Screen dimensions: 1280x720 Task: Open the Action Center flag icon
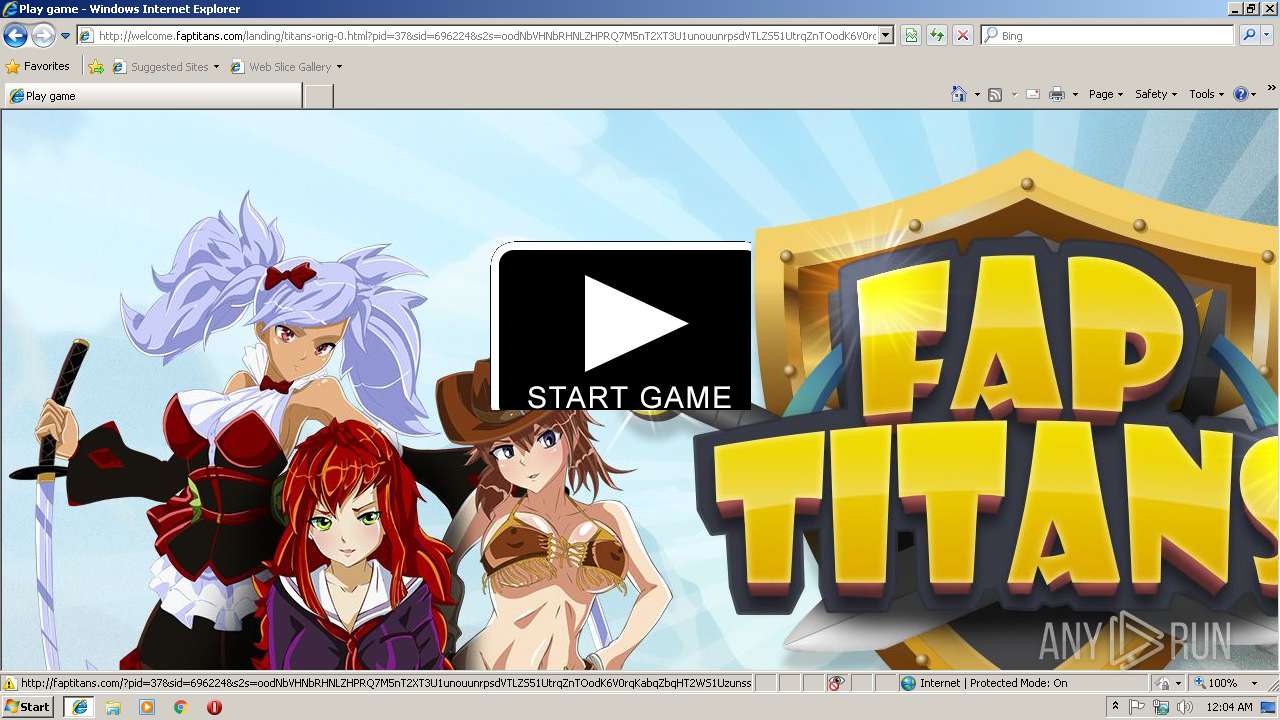(1137, 707)
